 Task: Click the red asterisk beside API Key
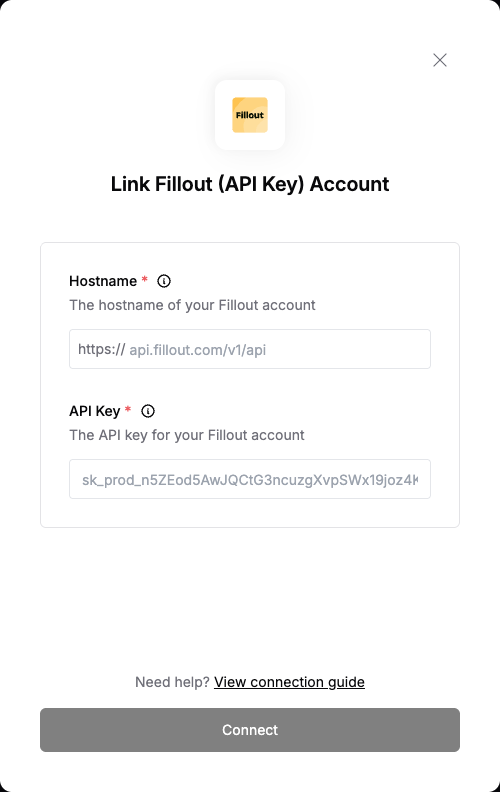point(128,409)
